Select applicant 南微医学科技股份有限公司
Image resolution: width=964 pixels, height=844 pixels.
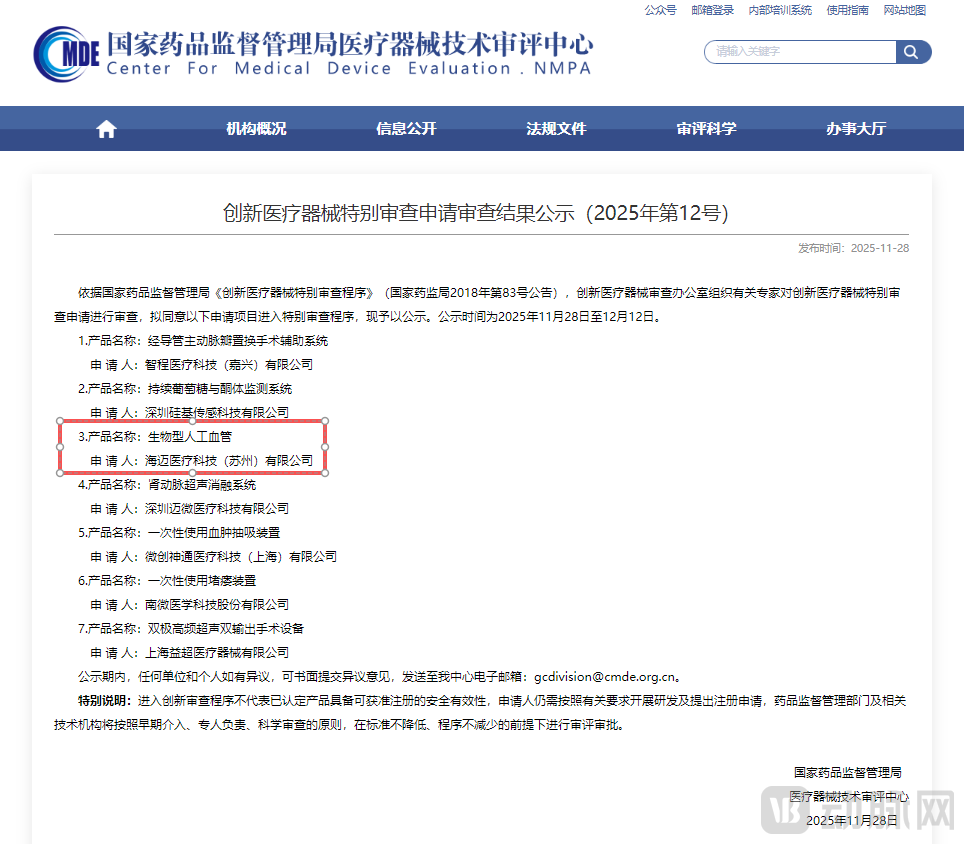216,604
